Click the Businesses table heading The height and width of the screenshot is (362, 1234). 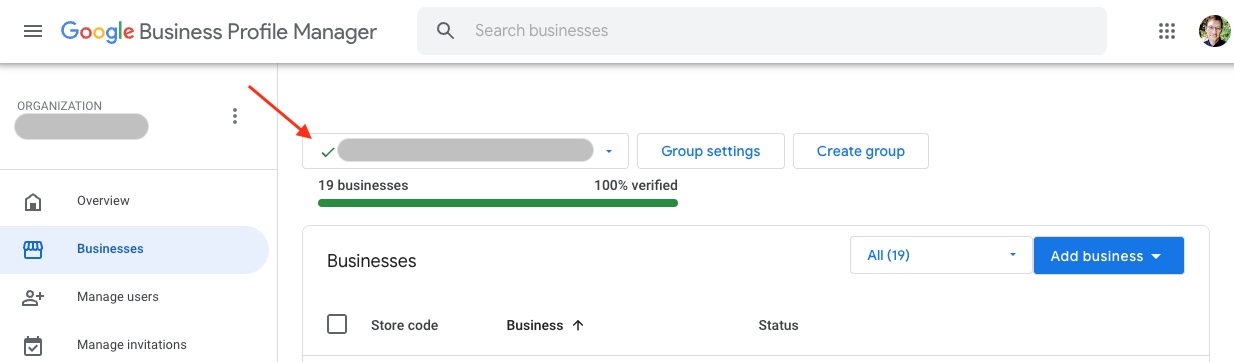click(x=371, y=261)
